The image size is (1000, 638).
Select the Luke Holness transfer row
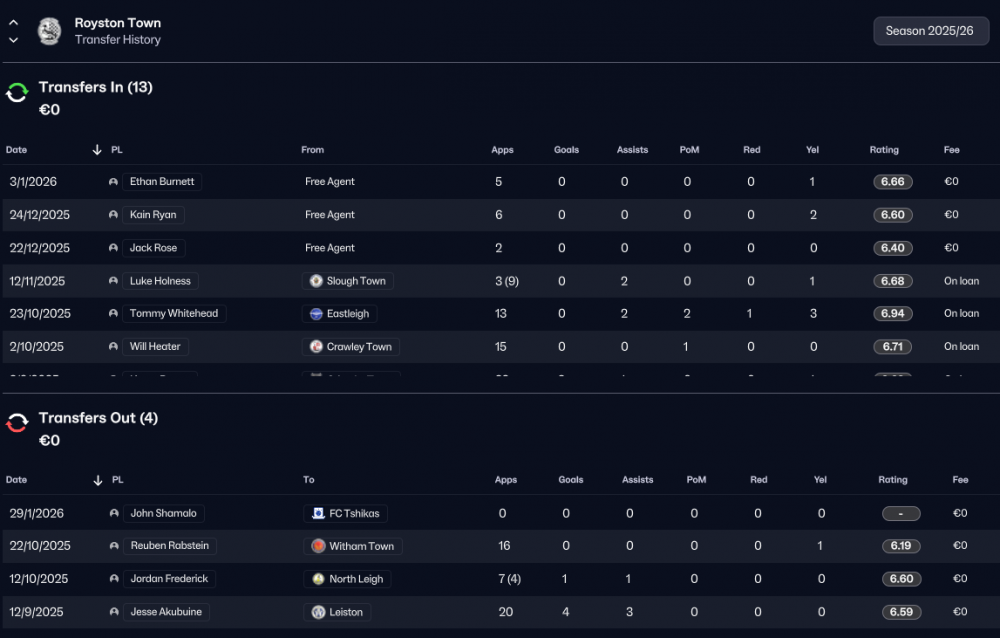500,281
